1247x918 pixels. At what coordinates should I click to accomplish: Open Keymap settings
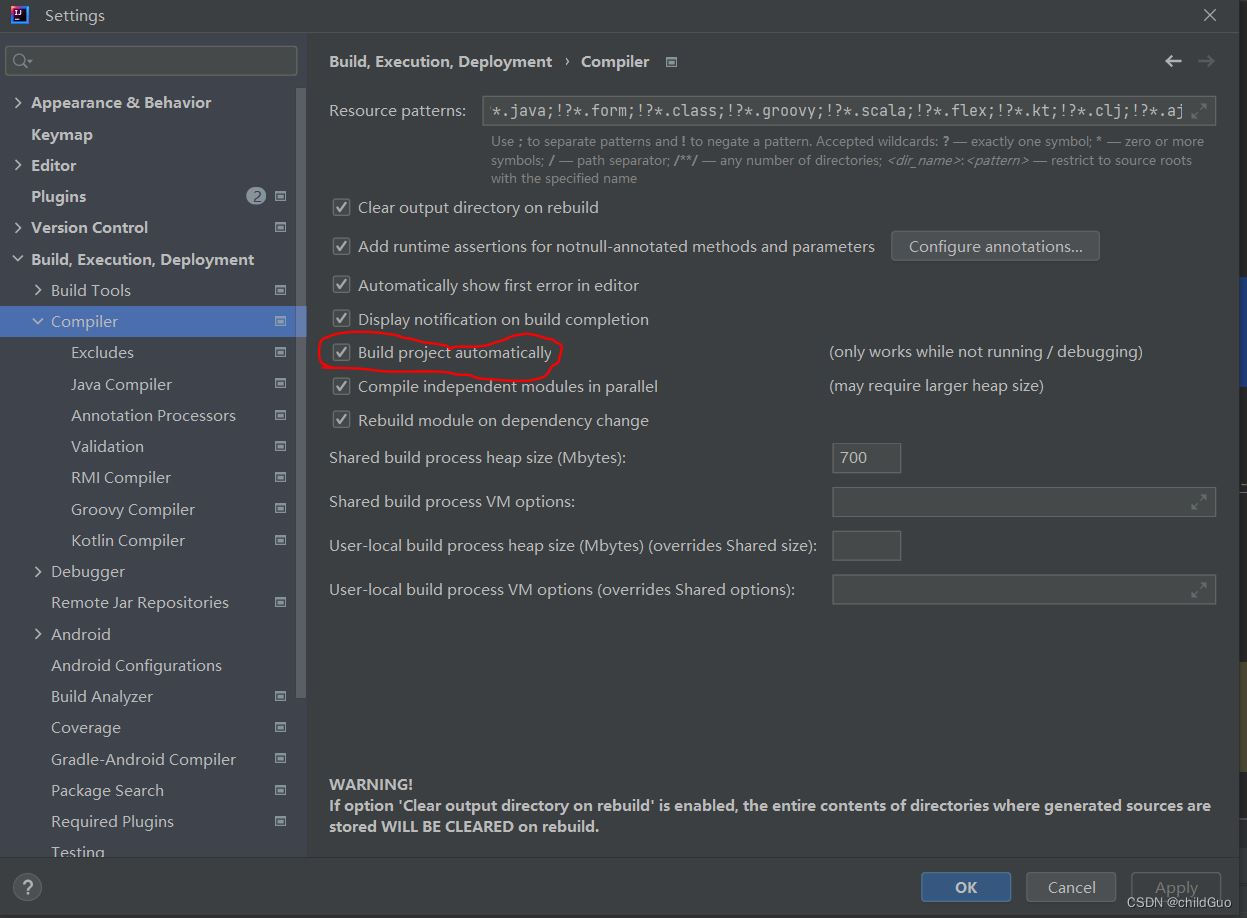[62, 134]
